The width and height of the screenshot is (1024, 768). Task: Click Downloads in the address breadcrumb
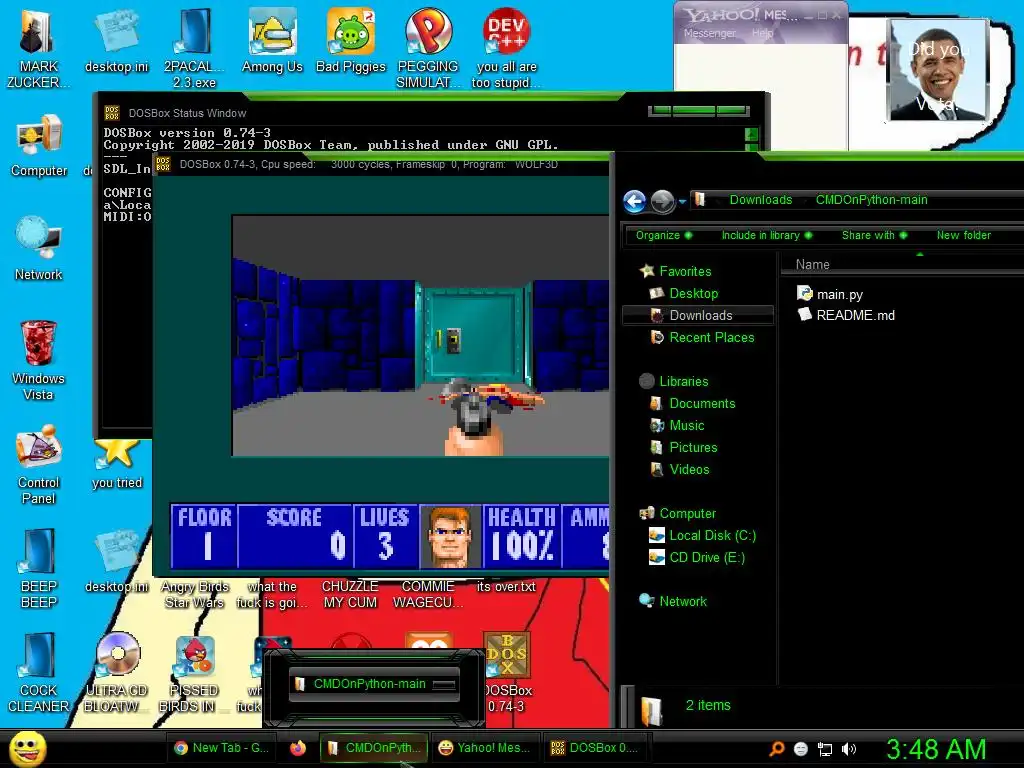(761, 200)
